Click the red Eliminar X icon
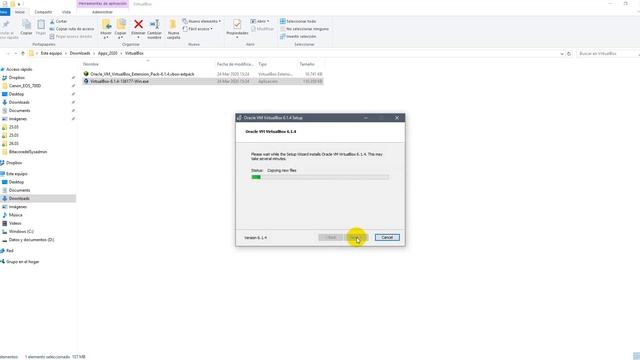640x360 pixels. coord(138,24)
